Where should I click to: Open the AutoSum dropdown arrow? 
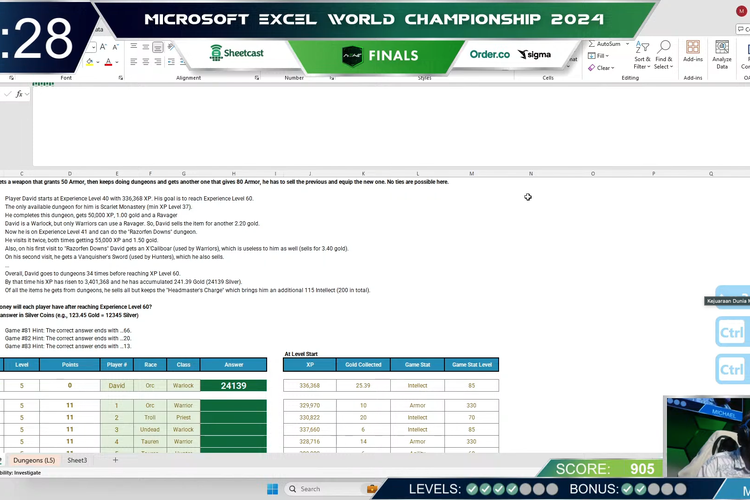click(x=626, y=44)
